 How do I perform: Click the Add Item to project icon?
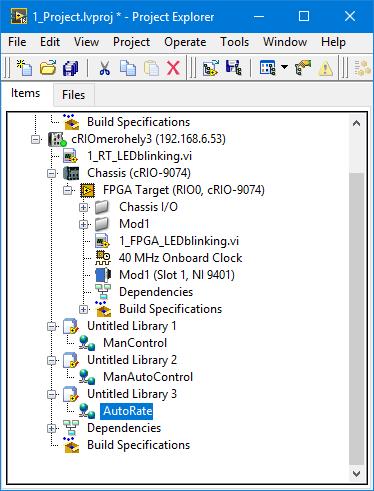tap(211, 68)
